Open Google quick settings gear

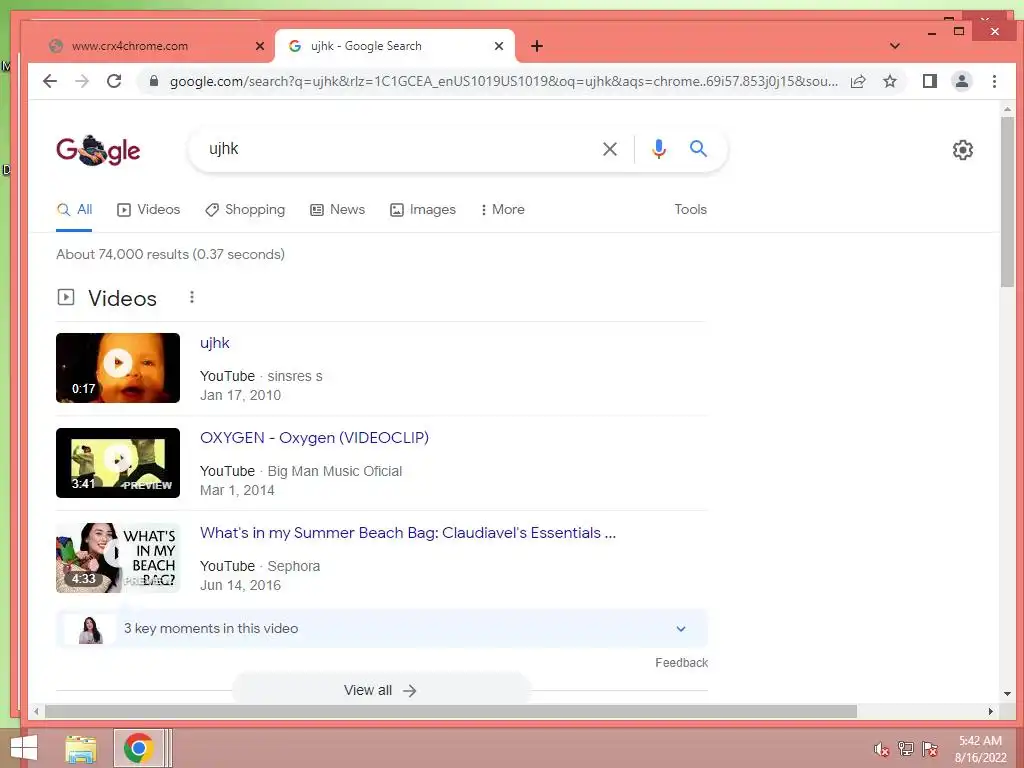[963, 150]
